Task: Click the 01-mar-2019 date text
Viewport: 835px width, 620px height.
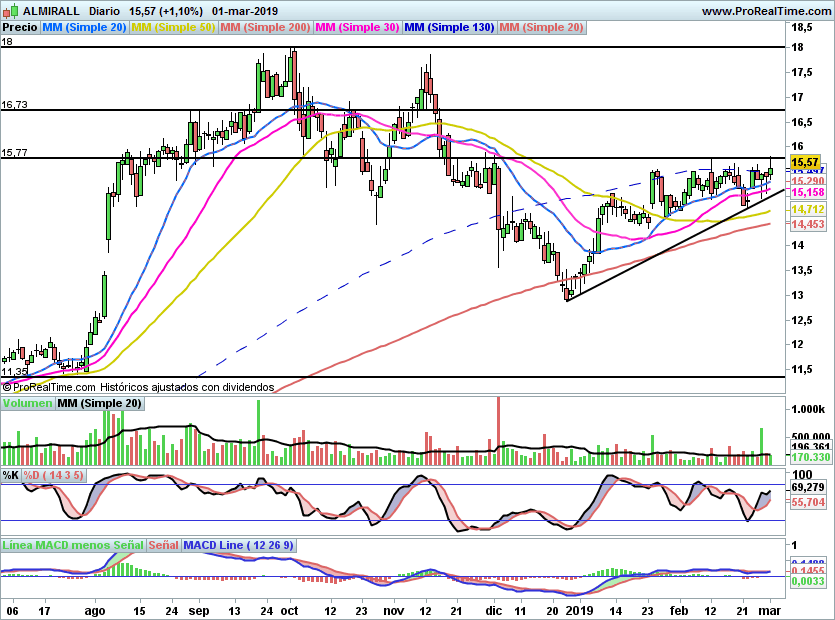Action: point(244,11)
